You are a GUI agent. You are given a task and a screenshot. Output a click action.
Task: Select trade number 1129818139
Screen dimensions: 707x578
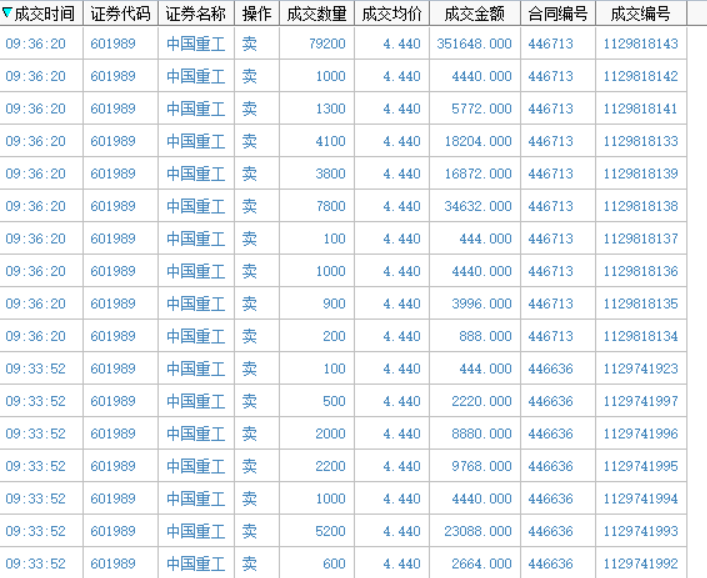pos(641,174)
